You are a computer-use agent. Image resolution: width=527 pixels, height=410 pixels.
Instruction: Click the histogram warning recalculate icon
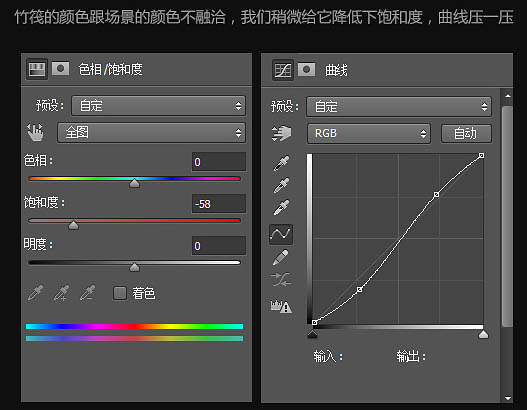coord(281,306)
